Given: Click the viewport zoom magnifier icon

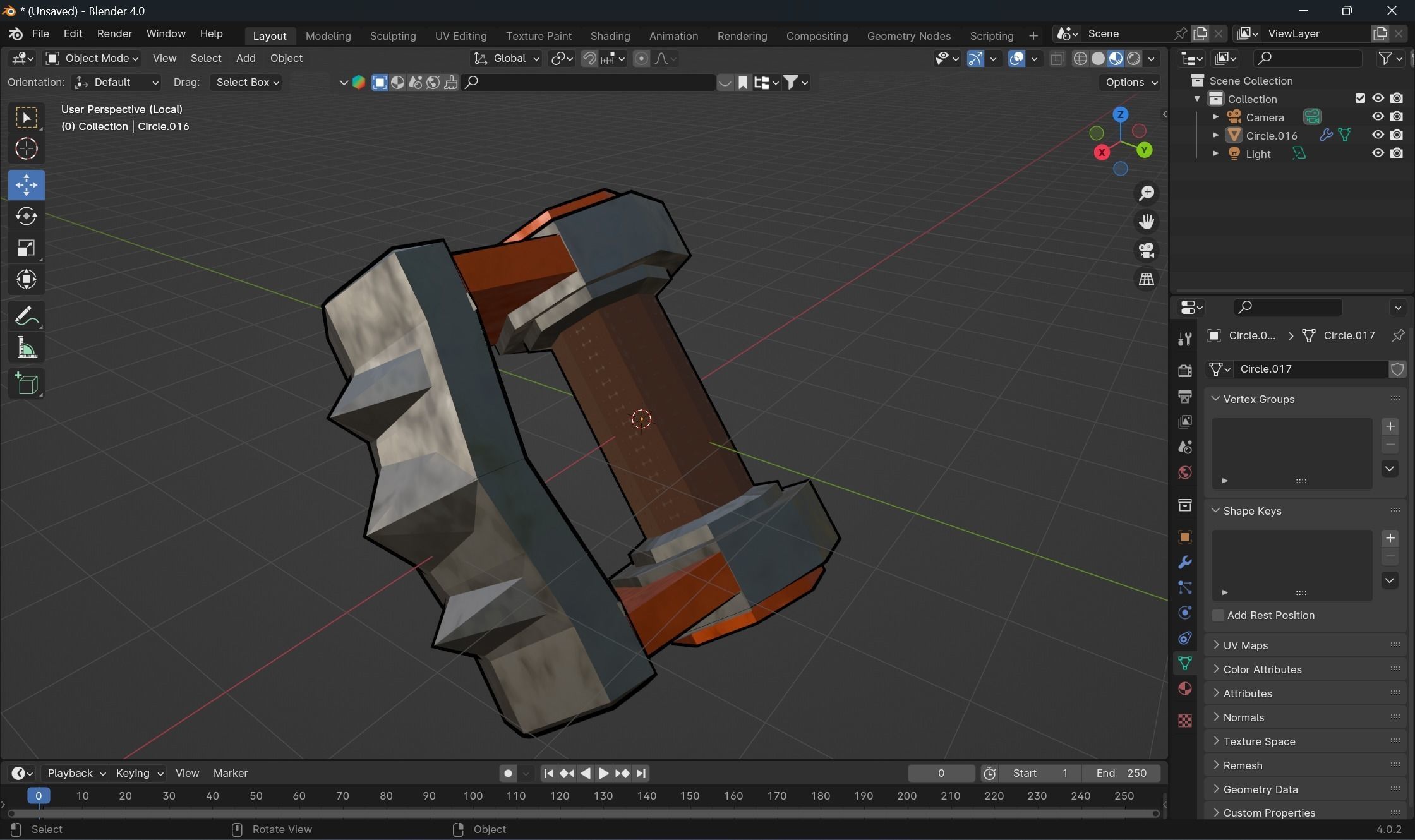Looking at the screenshot, I should click(x=1146, y=193).
